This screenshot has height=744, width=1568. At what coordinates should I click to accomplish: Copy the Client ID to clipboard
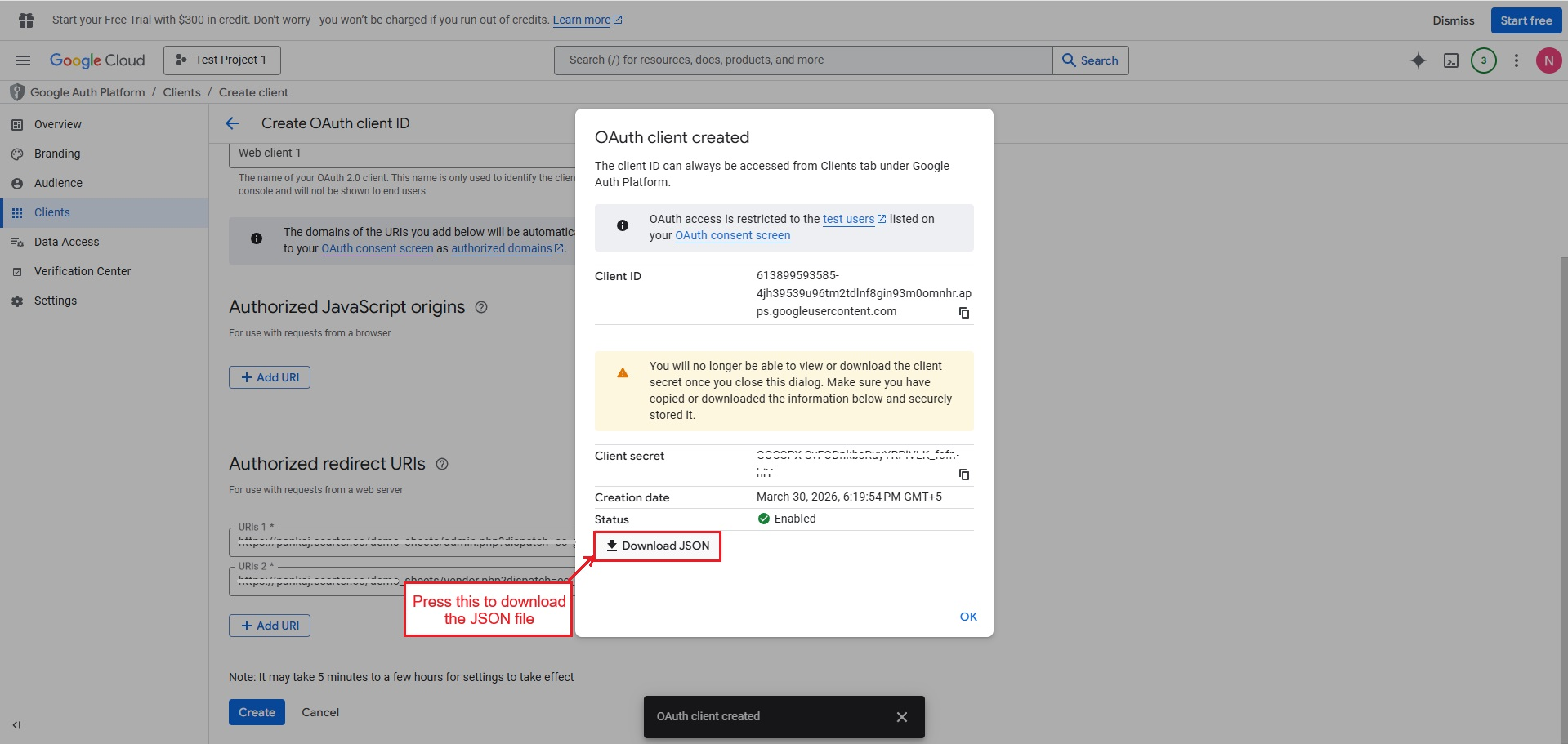(x=964, y=313)
